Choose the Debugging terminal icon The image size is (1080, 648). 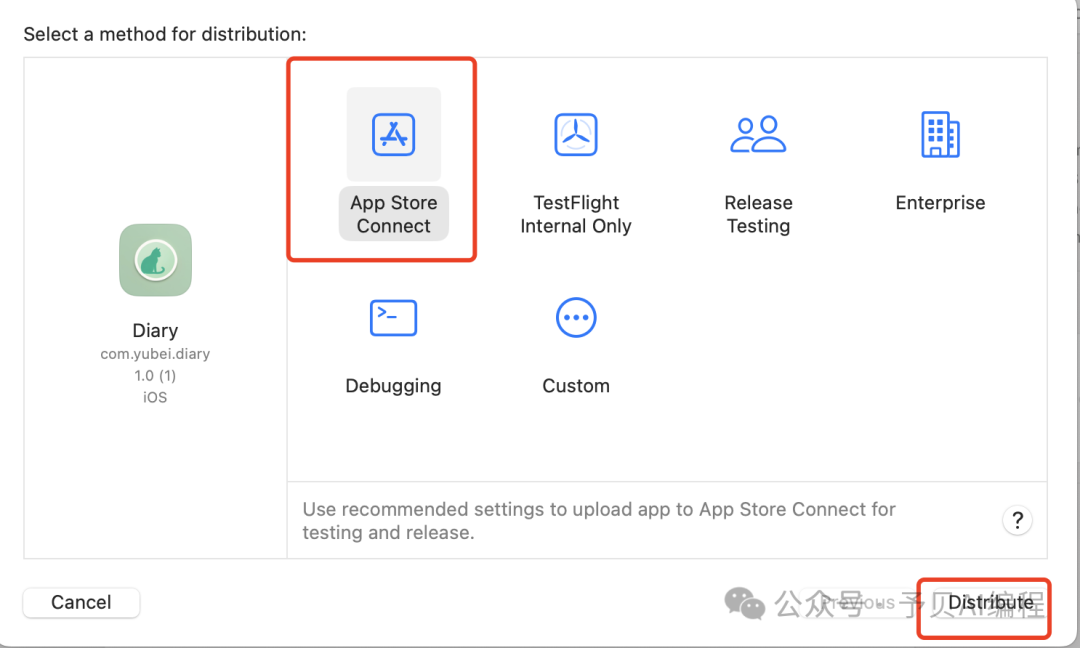coord(393,318)
